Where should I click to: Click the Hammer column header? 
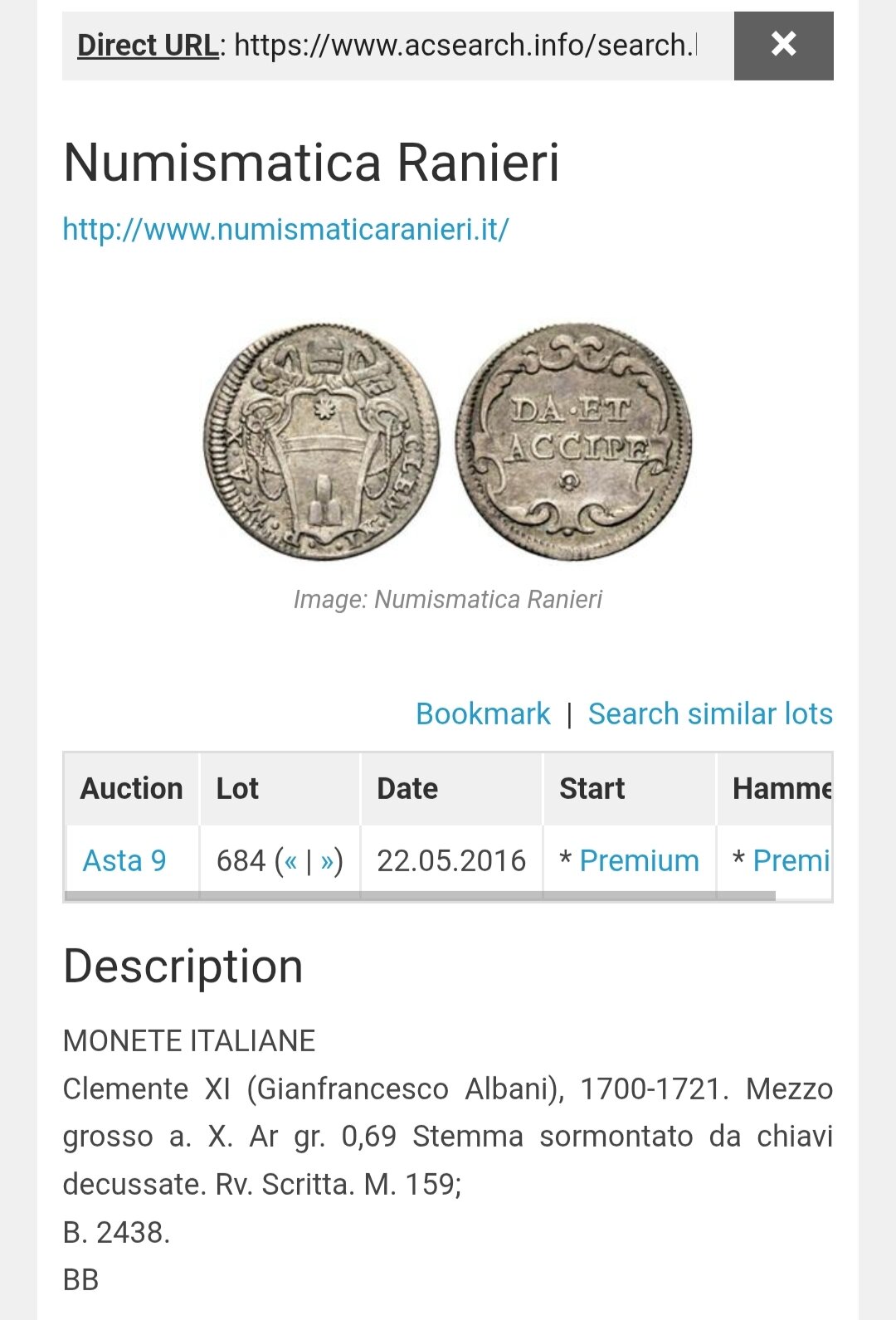coord(782,788)
